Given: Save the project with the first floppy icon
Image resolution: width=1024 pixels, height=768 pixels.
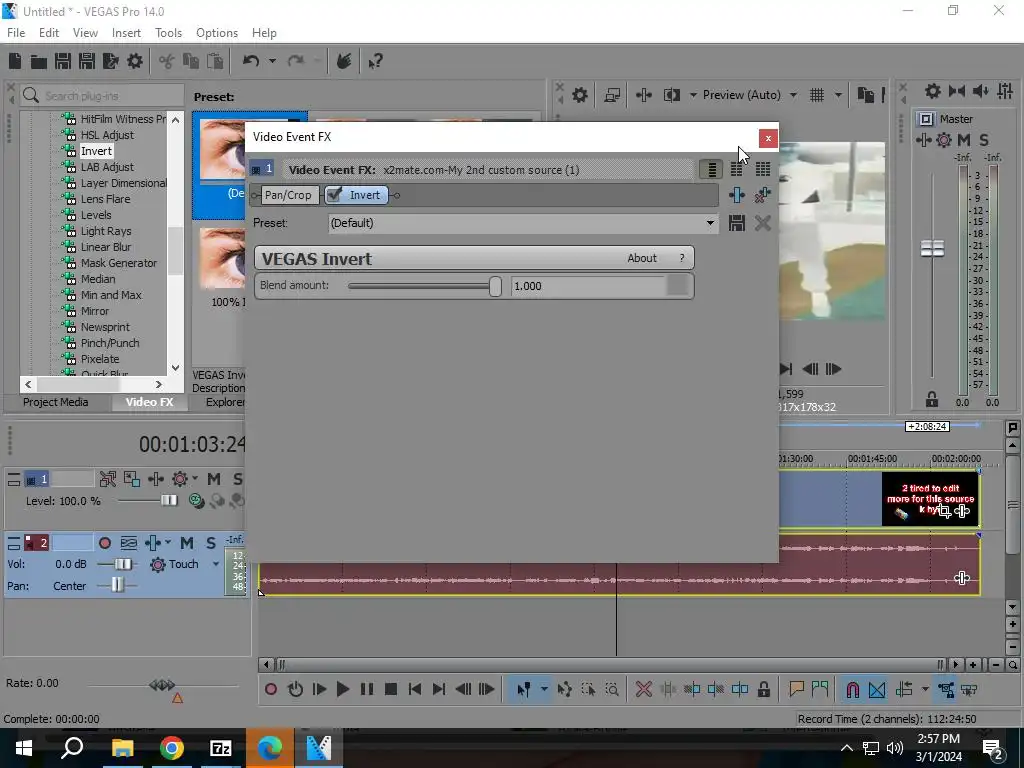Looking at the screenshot, I should click(63, 61).
